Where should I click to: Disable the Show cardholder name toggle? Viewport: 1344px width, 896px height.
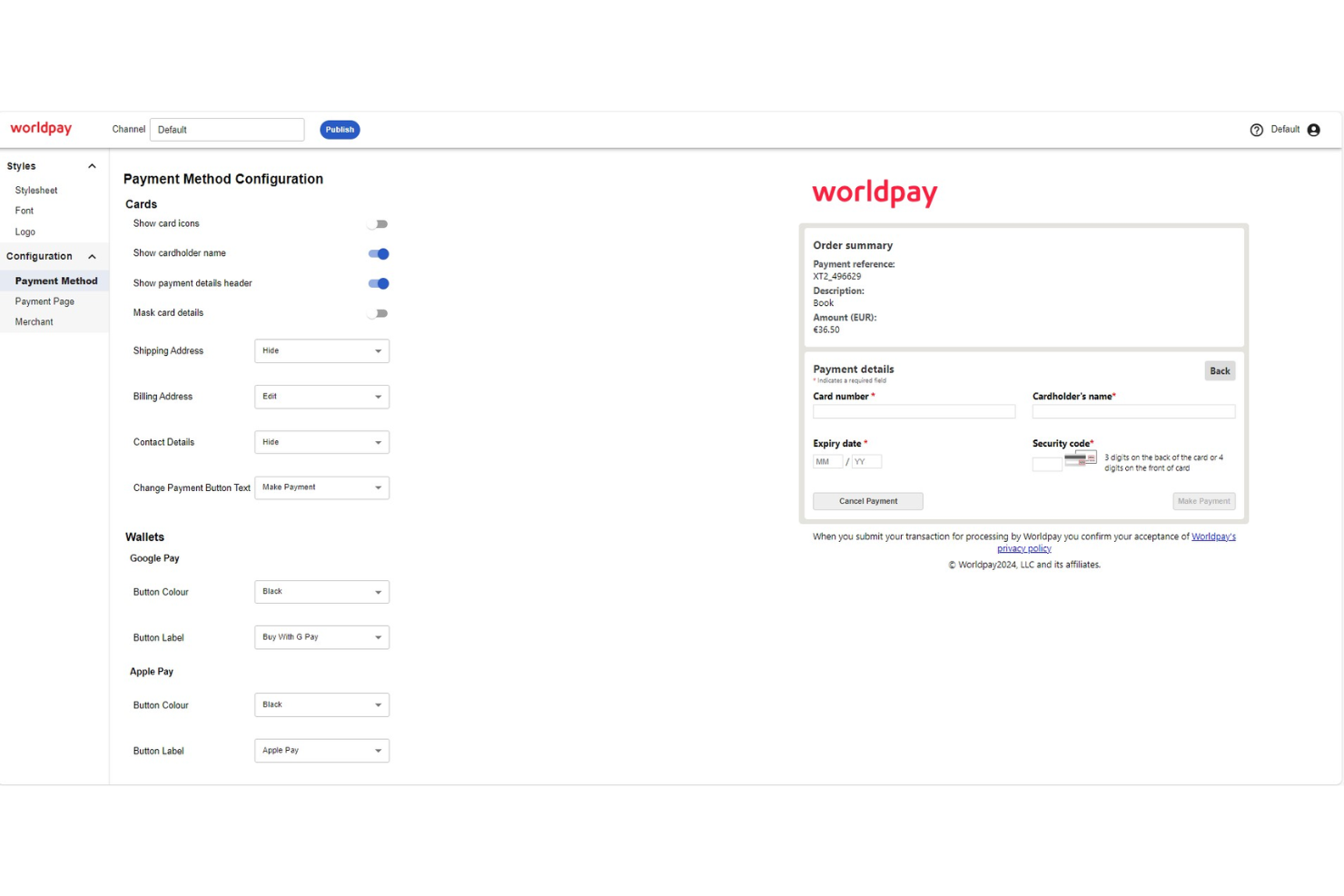(x=378, y=253)
